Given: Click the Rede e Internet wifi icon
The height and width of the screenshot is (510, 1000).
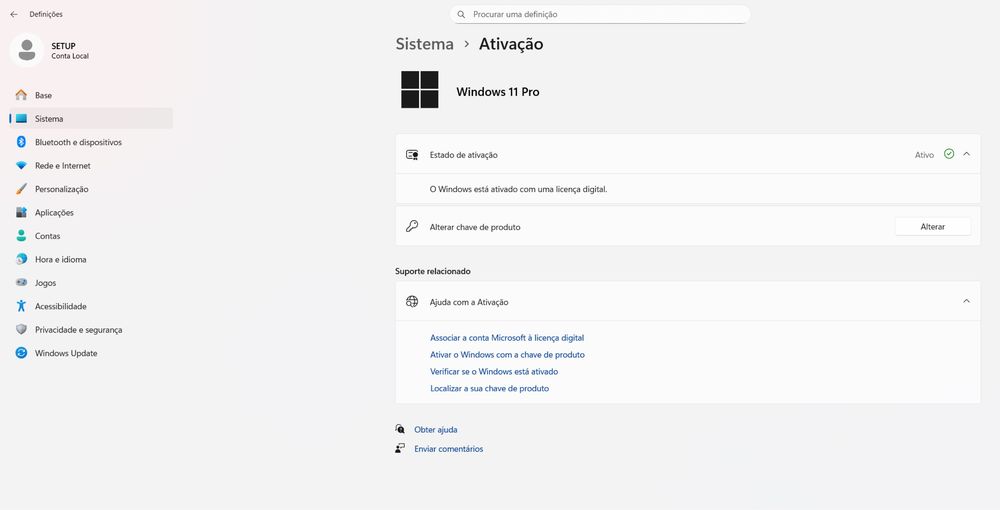Looking at the screenshot, I should pos(21,166).
